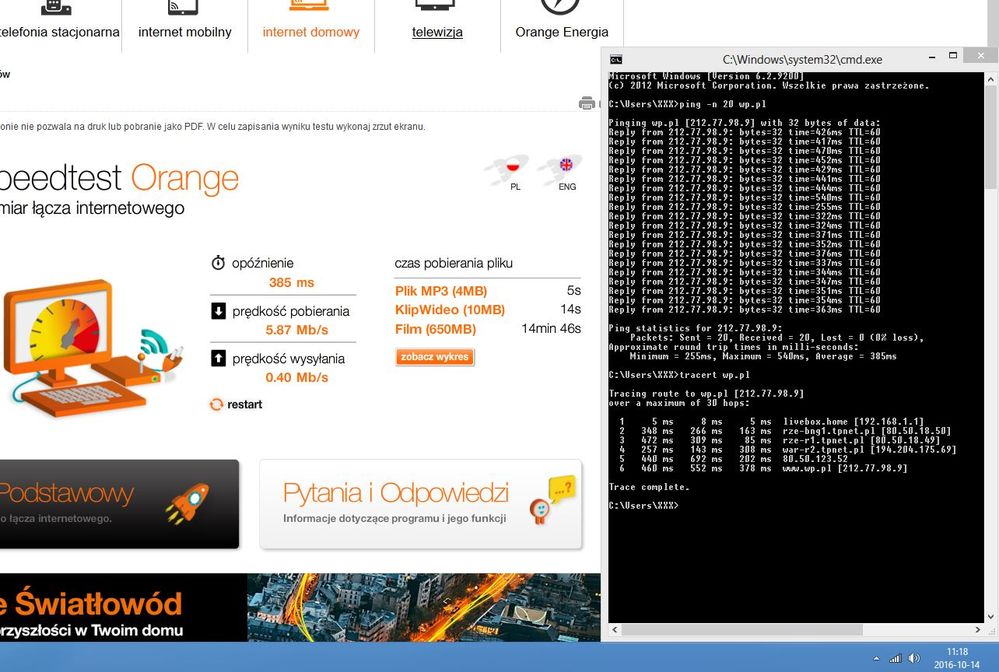This screenshot has height=672, width=999.
Task: Click the printer icon
Action: pos(587,103)
